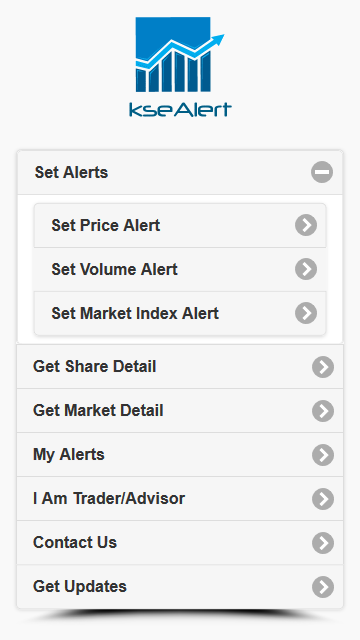Open Contact Us
Image resolution: width=360 pixels, height=640 pixels.
(180, 543)
